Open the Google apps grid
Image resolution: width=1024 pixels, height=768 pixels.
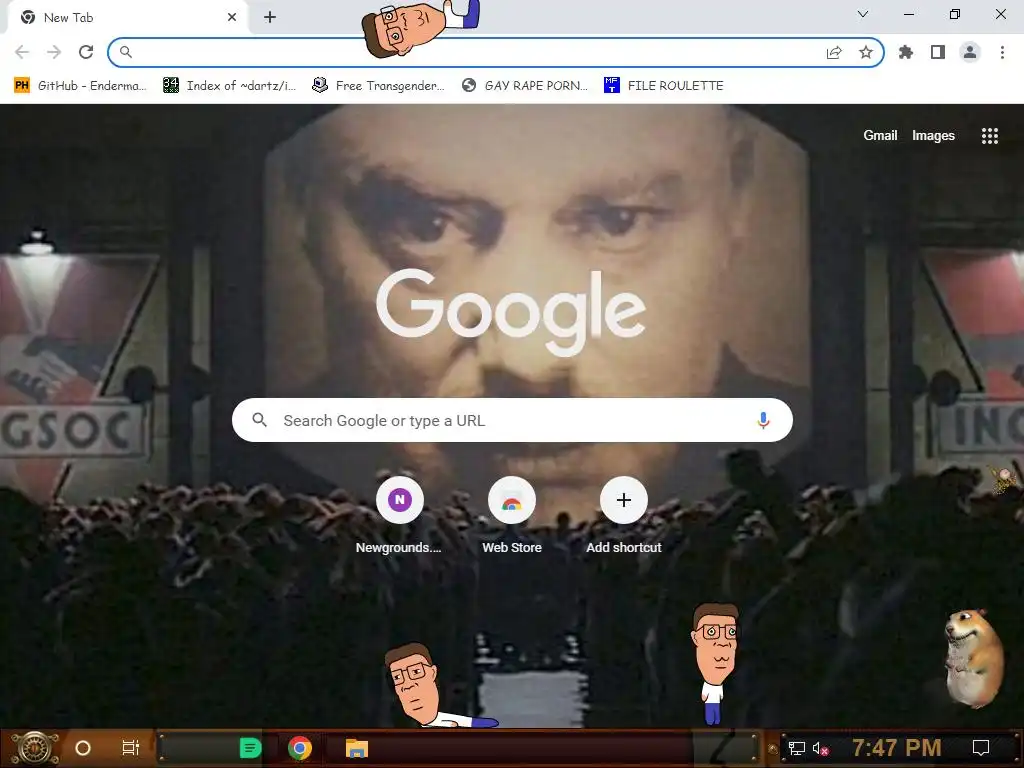[x=990, y=136]
